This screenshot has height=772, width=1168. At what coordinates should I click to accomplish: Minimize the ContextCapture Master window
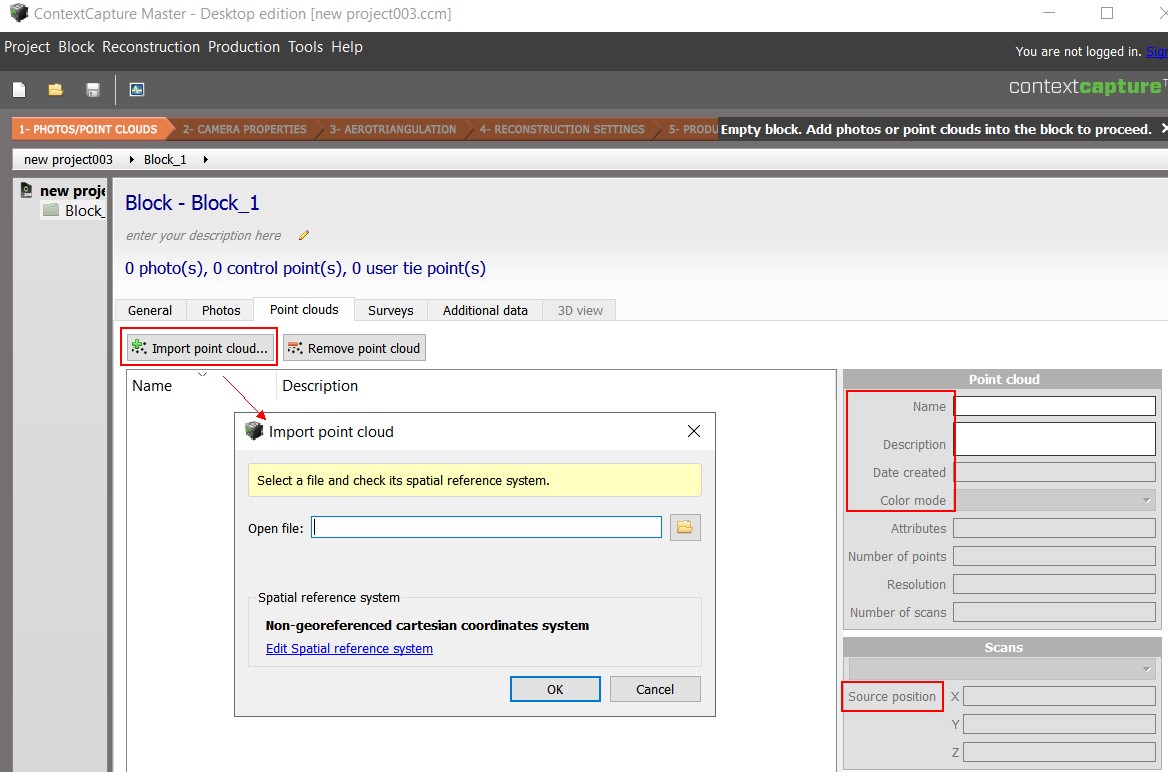(1049, 13)
